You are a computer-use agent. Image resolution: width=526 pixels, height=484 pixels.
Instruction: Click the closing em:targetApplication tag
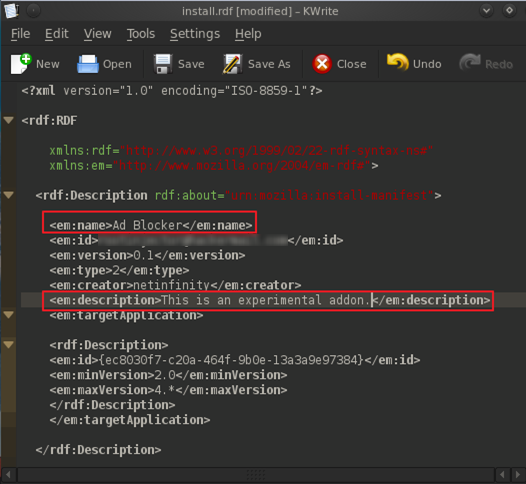point(129,420)
